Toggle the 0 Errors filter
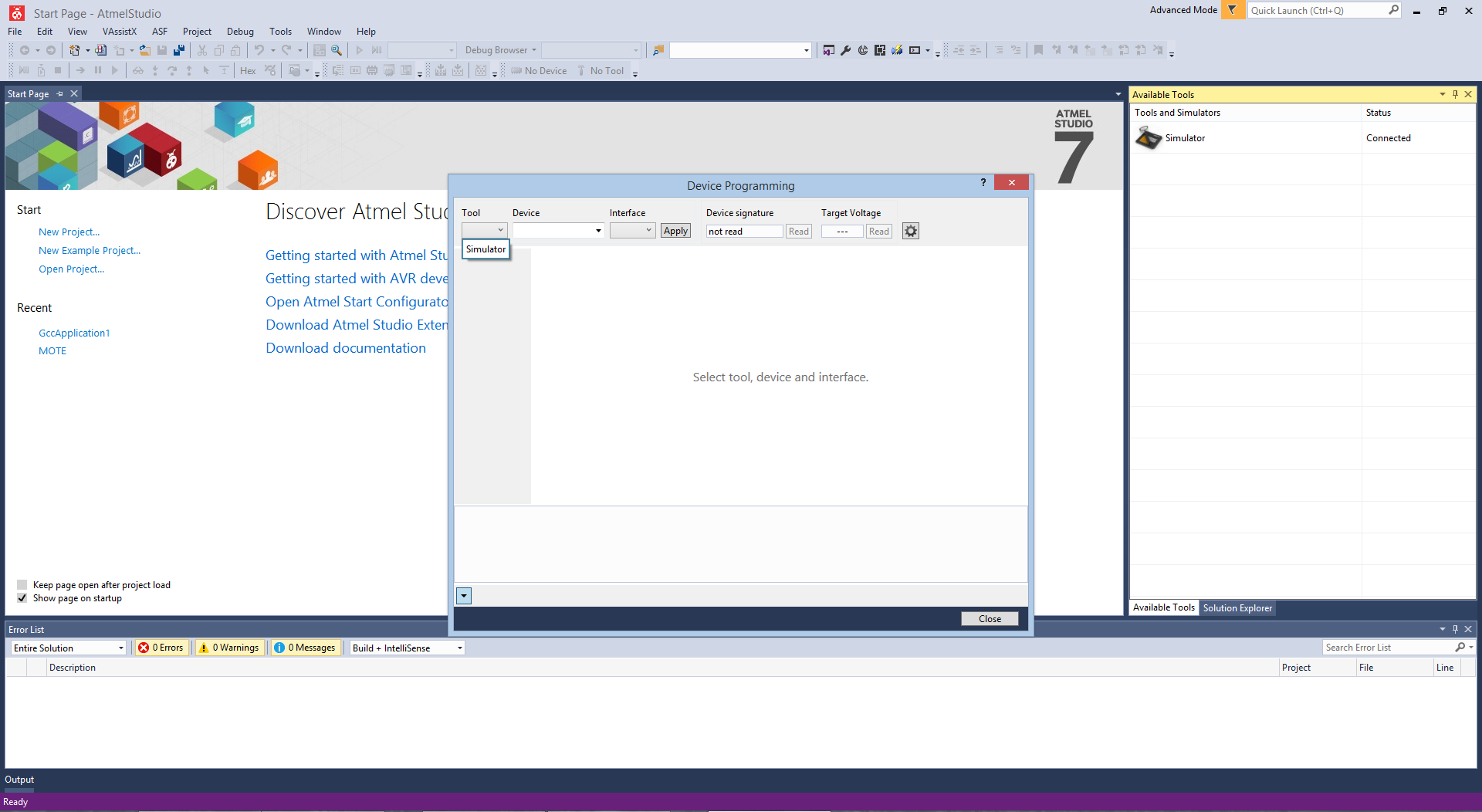The width and height of the screenshot is (1482, 812). tap(161, 648)
